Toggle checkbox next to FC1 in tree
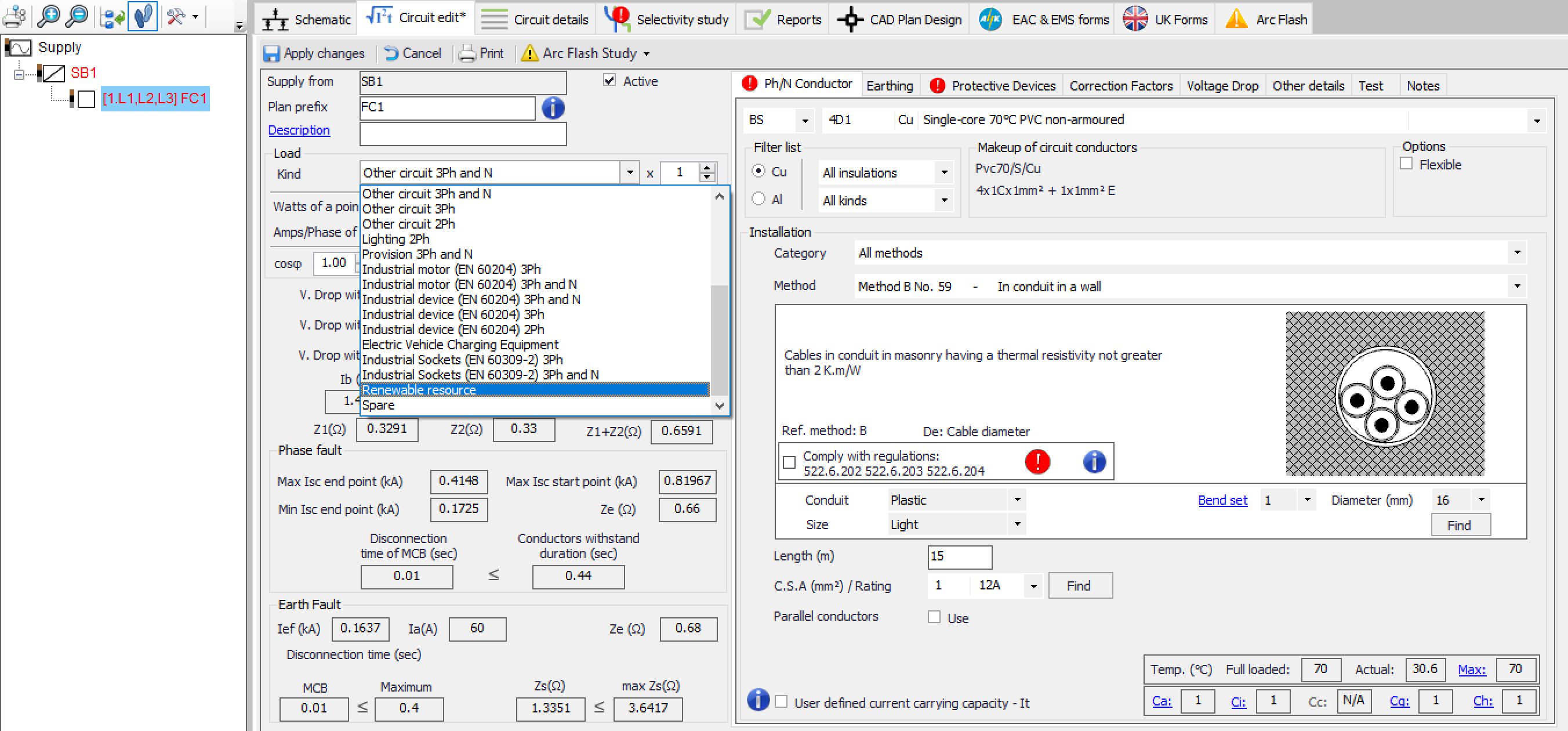The height and width of the screenshot is (731, 1568). coord(86,99)
